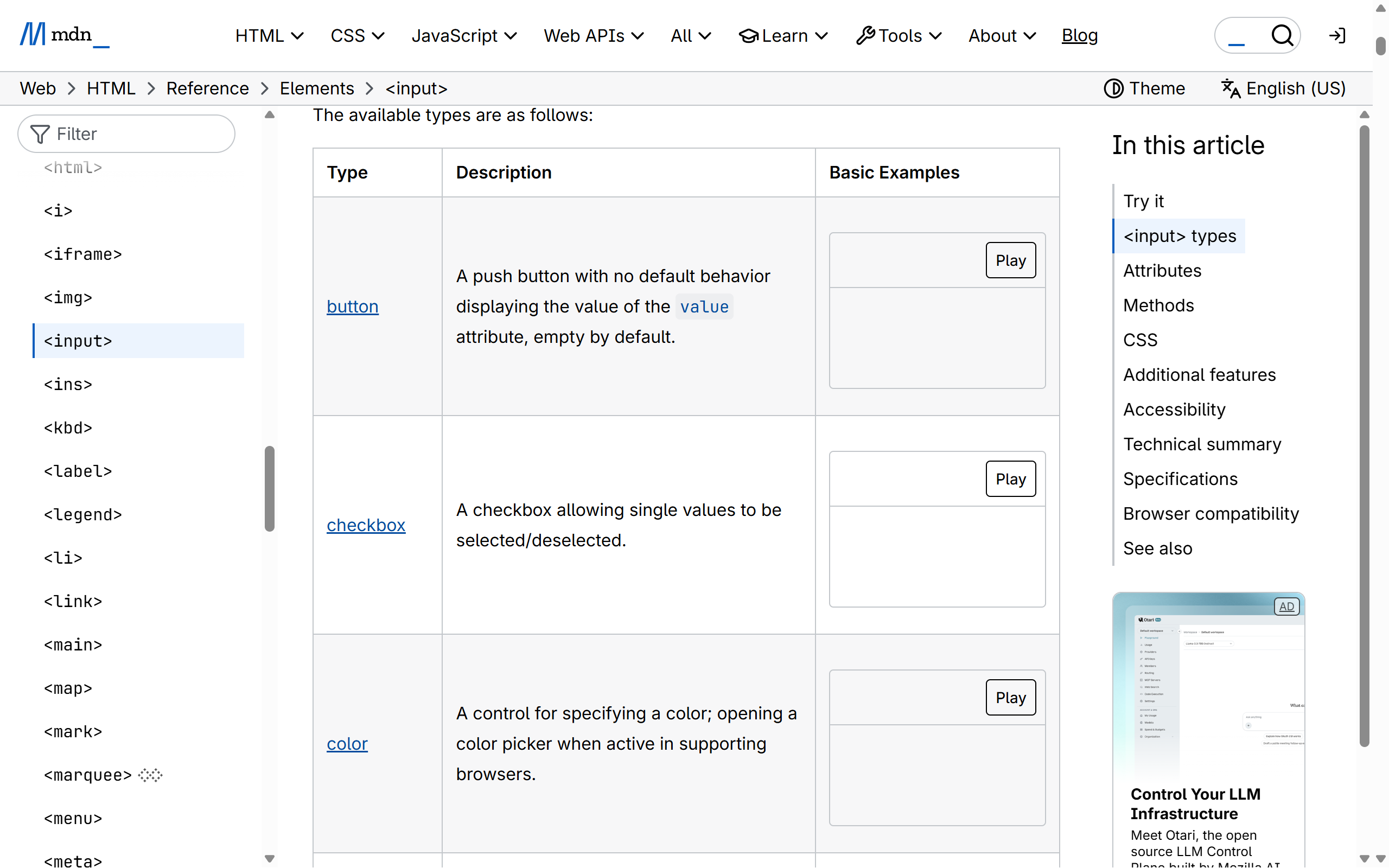Select <iframe> in the sidebar
This screenshot has height=868, width=1389.
click(x=138, y=254)
